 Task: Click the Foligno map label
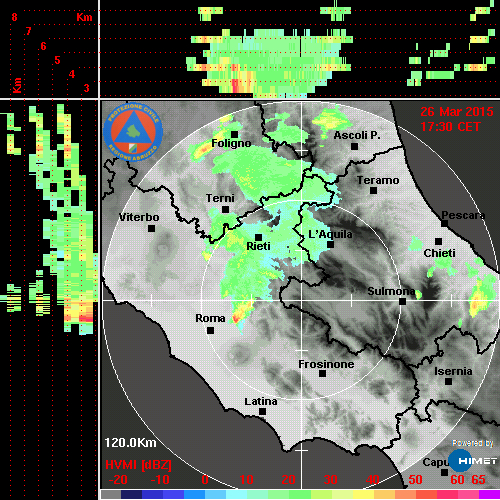click(x=231, y=144)
